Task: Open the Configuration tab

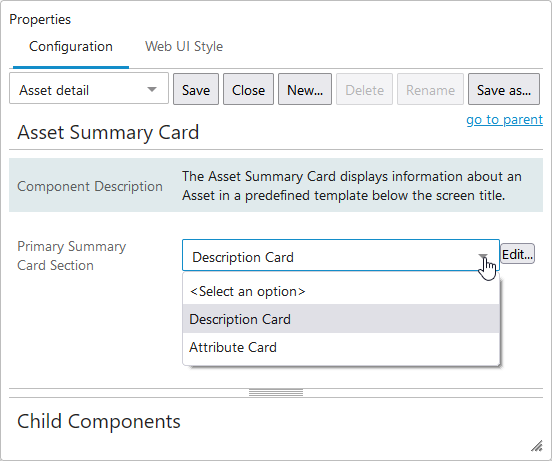Action: coord(71,46)
